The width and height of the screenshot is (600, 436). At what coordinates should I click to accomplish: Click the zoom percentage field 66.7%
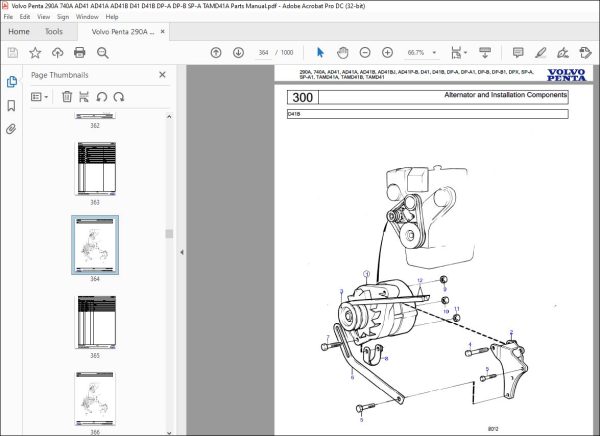(x=416, y=52)
